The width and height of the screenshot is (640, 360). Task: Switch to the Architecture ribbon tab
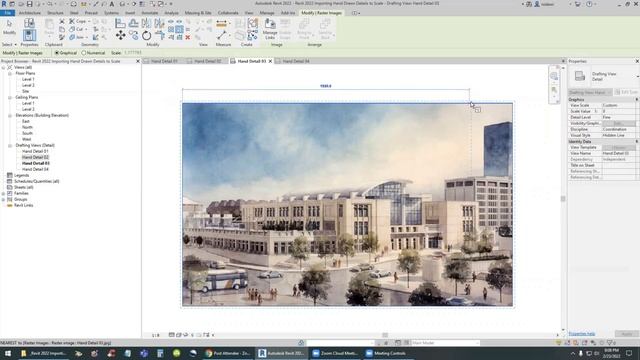pos(30,13)
